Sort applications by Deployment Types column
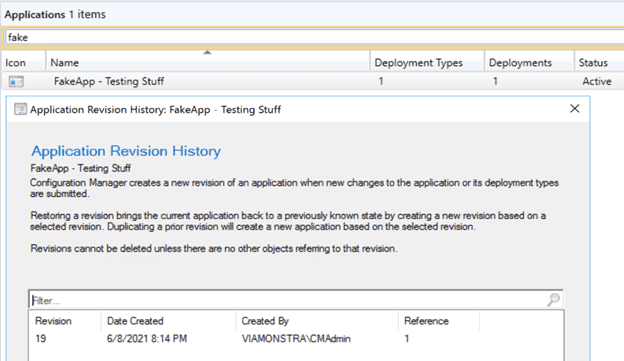 point(427,62)
